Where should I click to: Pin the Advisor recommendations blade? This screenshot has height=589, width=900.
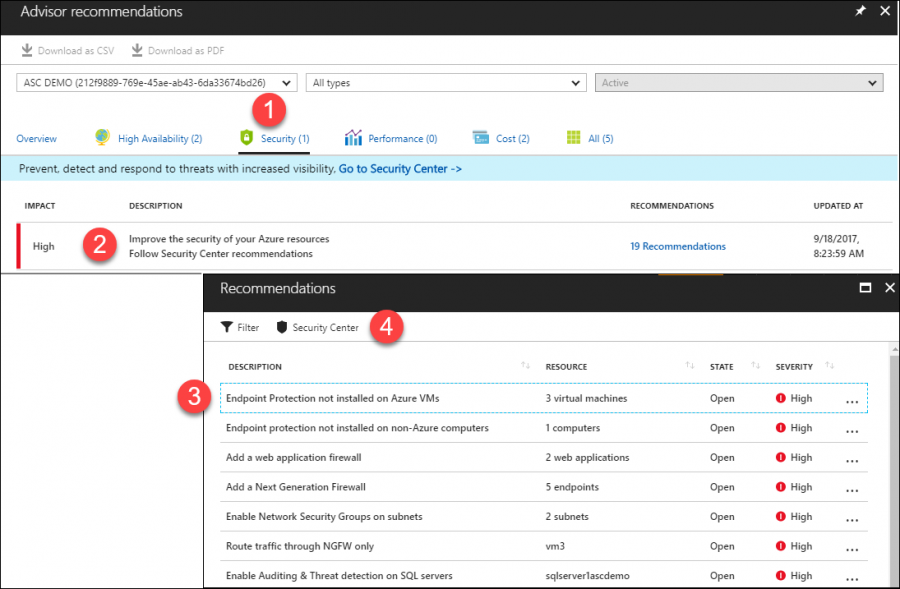(860, 11)
